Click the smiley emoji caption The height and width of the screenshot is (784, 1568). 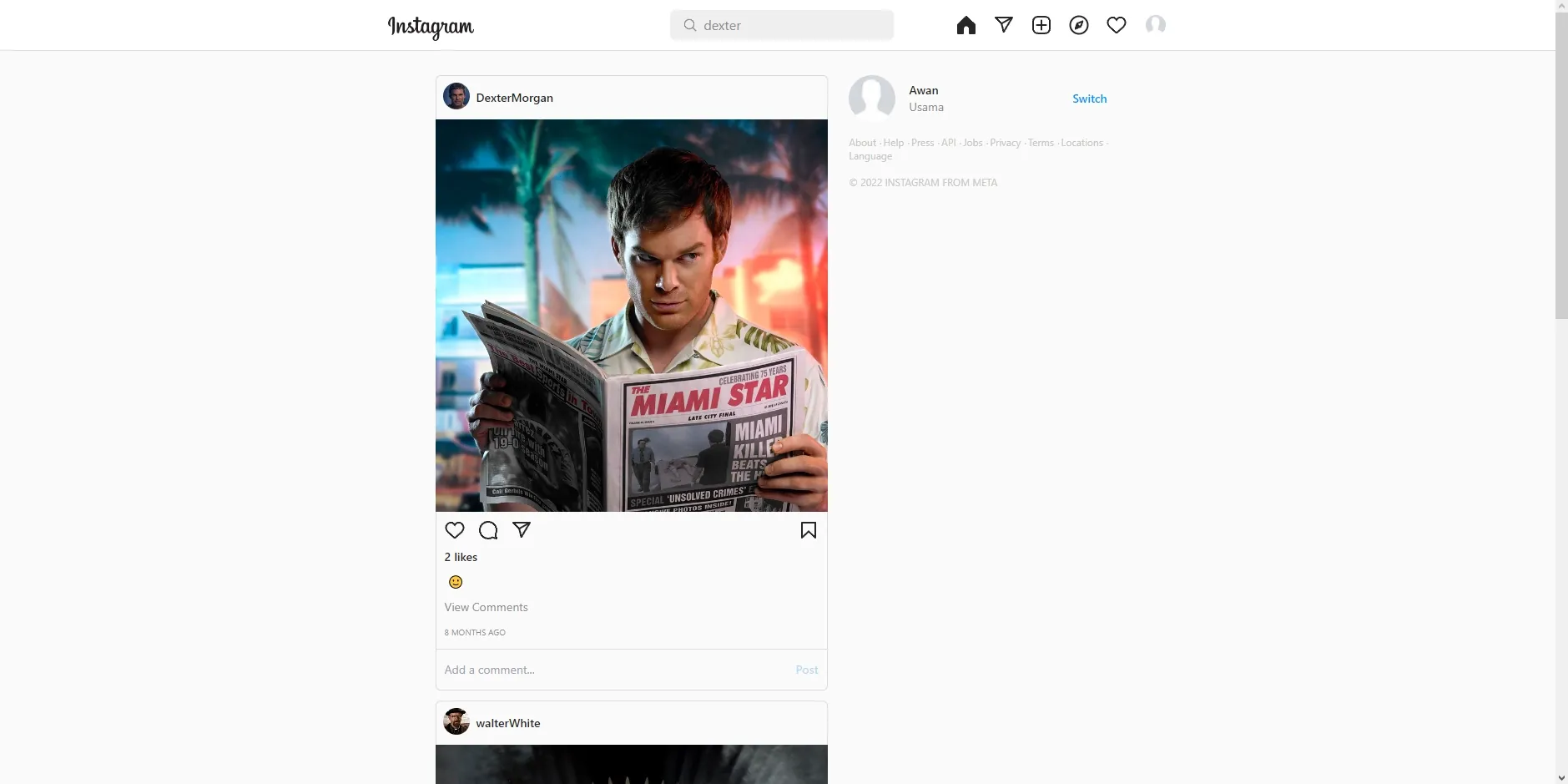[456, 582]
